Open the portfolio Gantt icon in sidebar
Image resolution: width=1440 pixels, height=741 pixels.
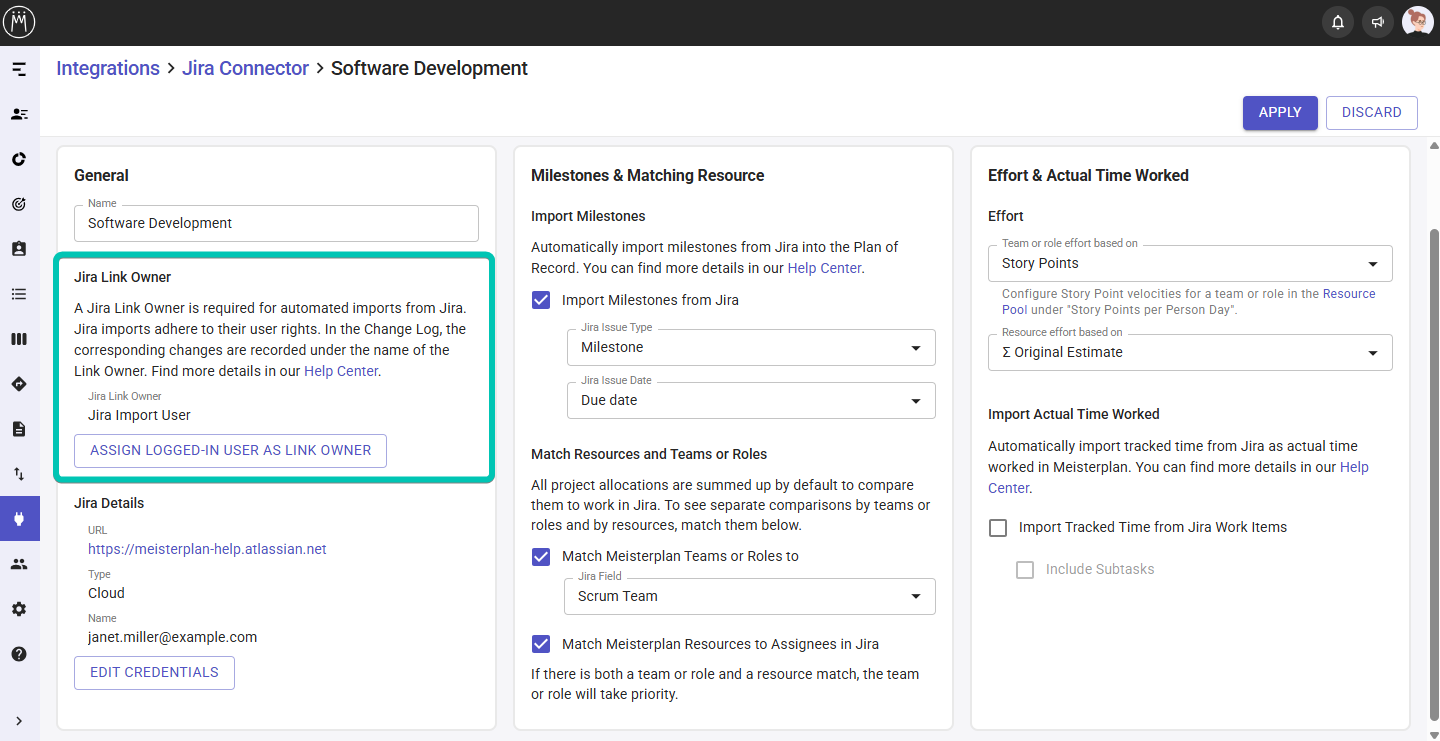pyautogui.click(x=19, y=69)
